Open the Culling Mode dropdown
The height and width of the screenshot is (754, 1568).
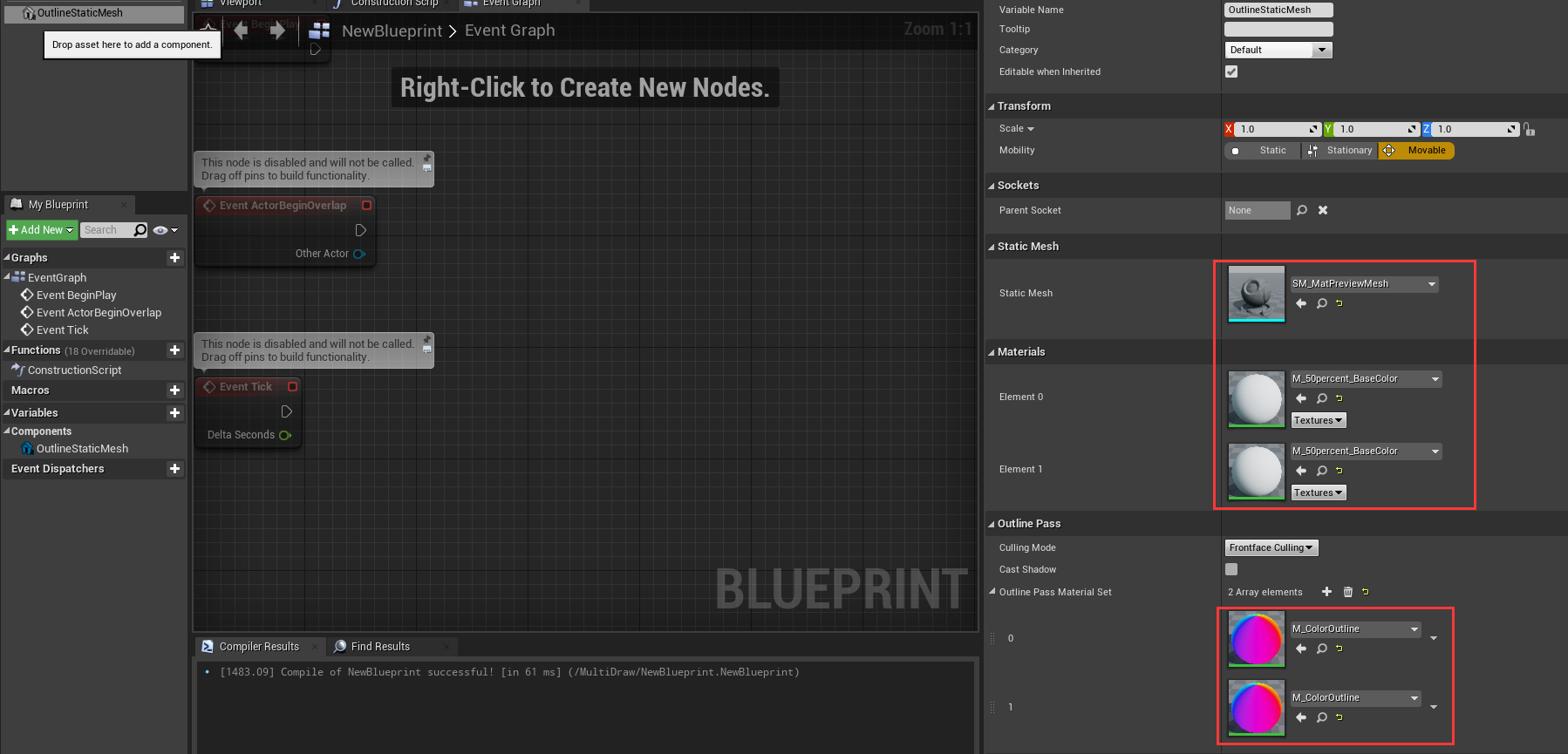pos(1271,547)
